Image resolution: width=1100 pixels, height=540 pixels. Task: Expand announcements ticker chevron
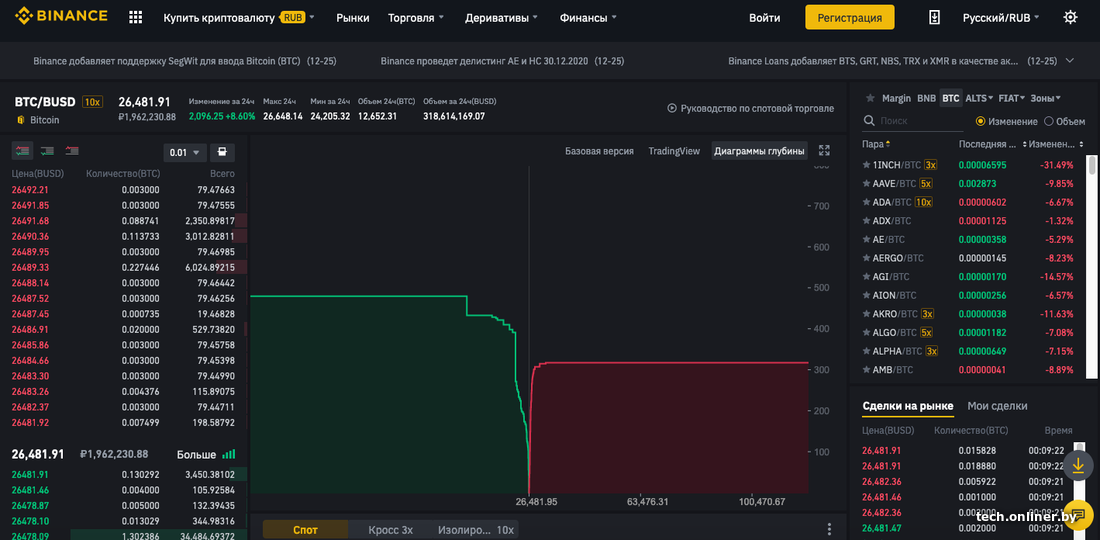click(x=1070, y=61)
